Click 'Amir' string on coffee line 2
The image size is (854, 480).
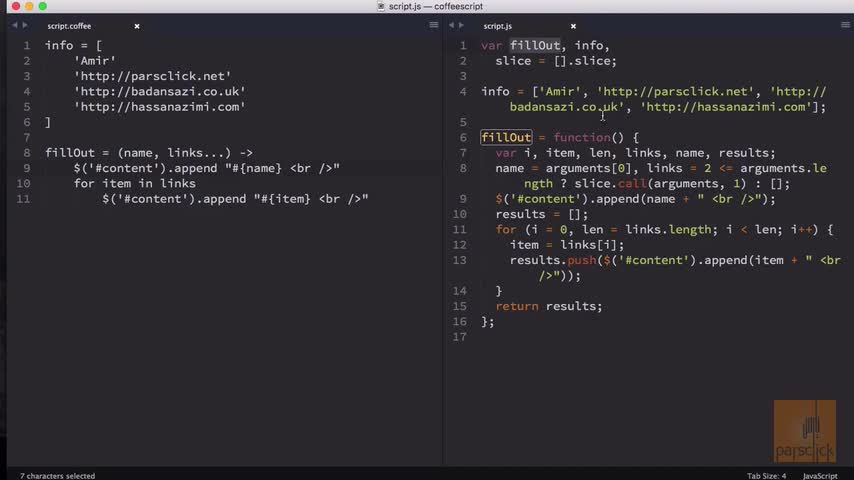95,61
